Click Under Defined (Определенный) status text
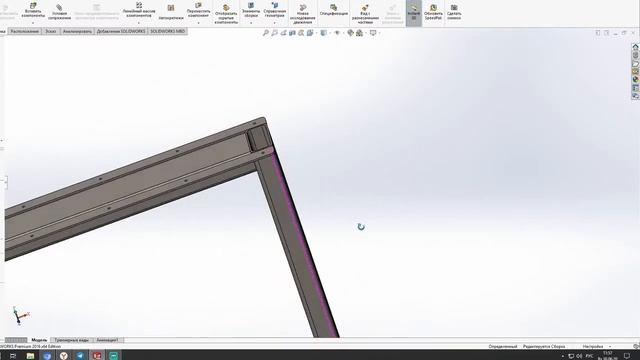This screenshot has width=640, height=360. [x=502, y=346]
